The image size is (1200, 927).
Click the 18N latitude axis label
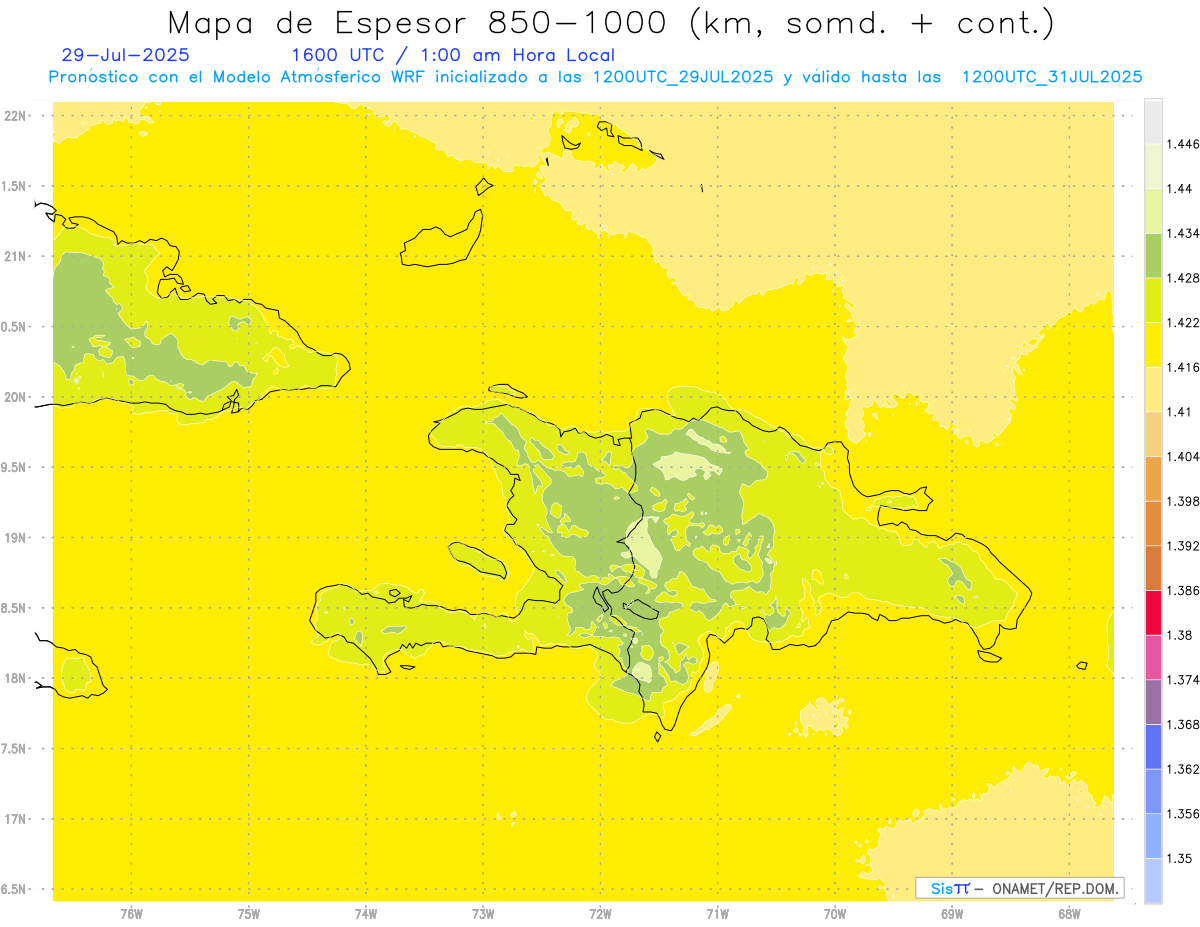point(15,678)
